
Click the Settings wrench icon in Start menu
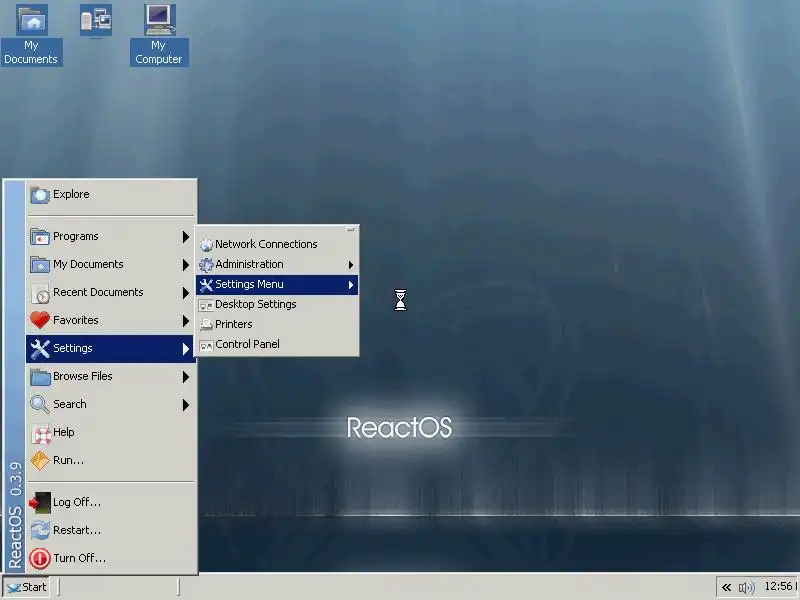coord(40,348)
